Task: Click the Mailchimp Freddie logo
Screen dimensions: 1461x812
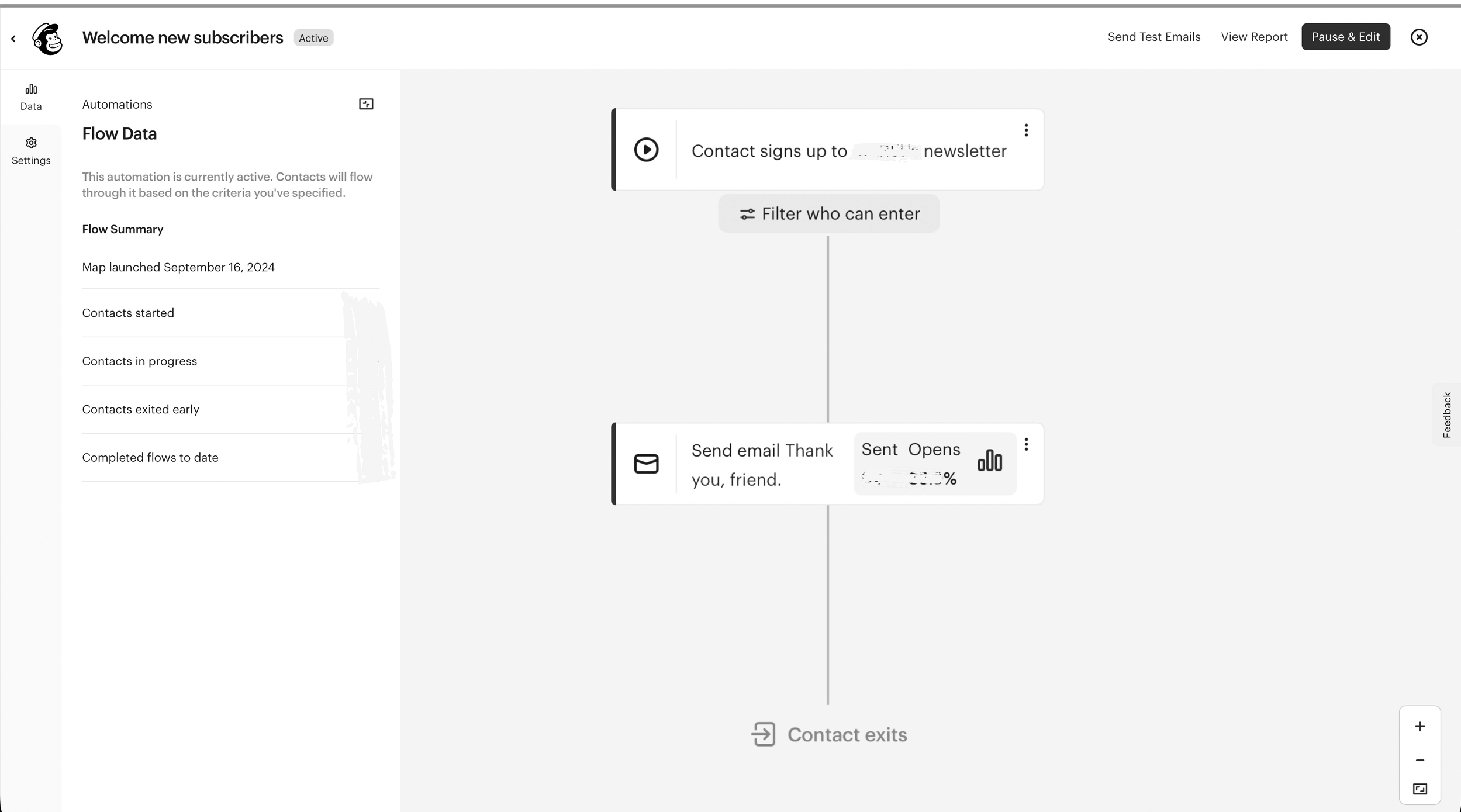Action: 47,39
